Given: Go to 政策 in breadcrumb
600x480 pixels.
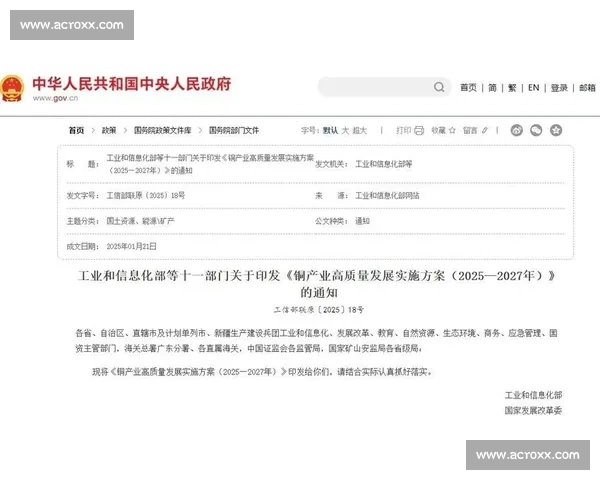Looking at the screenshot, I should pos(109,131).
